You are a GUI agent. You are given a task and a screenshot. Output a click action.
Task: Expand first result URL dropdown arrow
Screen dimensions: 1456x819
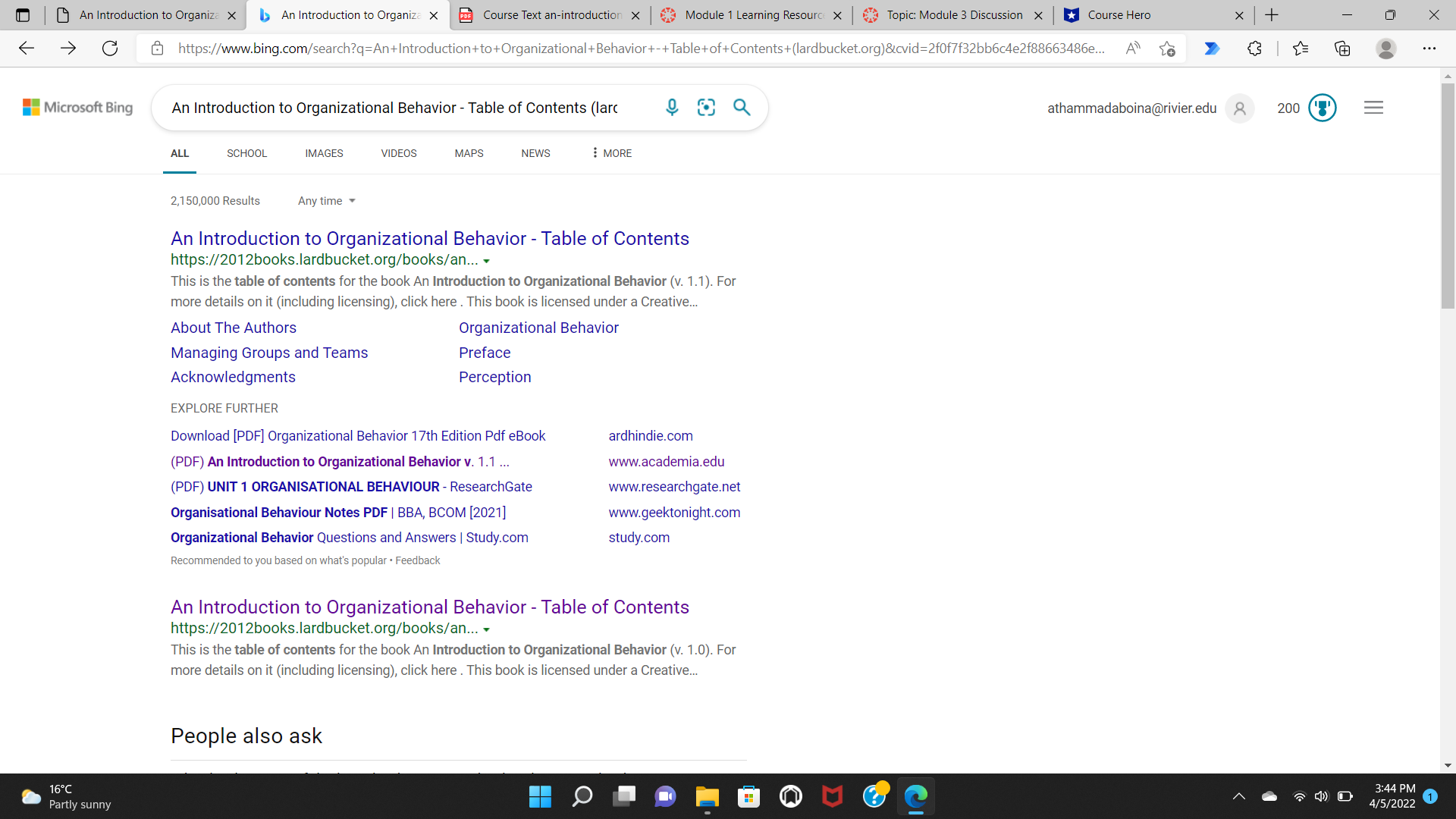[x=486, y=261]
